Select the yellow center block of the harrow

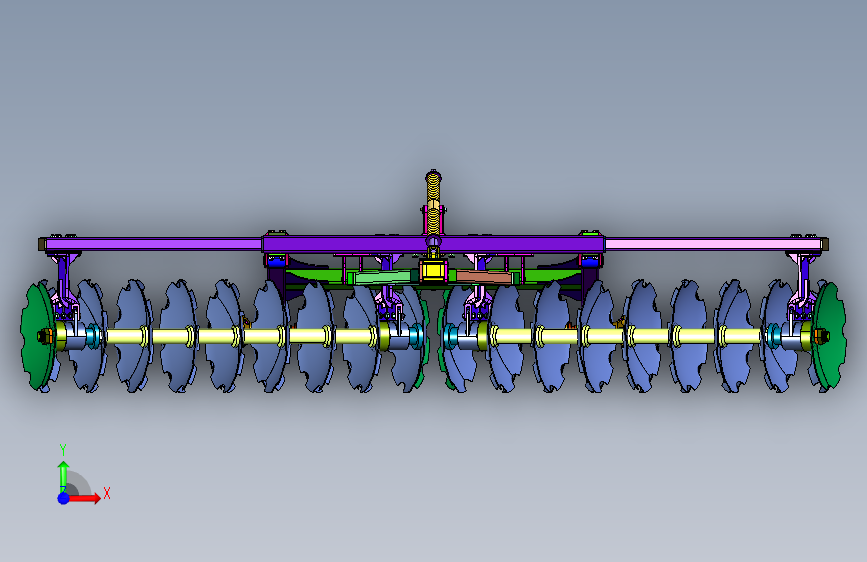tap(433, 271)
